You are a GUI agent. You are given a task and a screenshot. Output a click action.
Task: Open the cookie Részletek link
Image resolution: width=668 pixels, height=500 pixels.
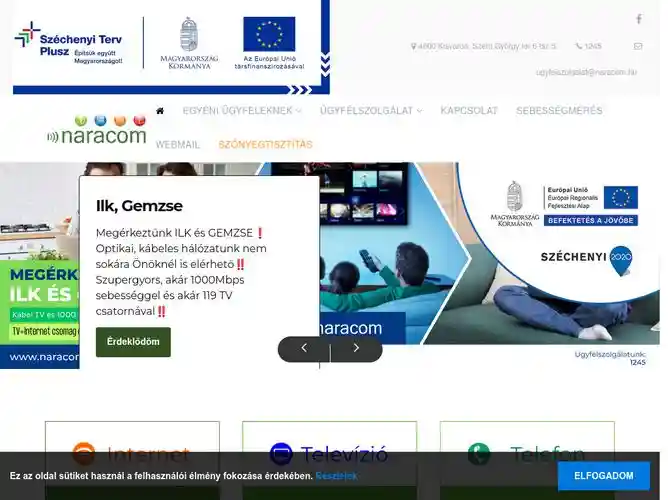point(337,476)
